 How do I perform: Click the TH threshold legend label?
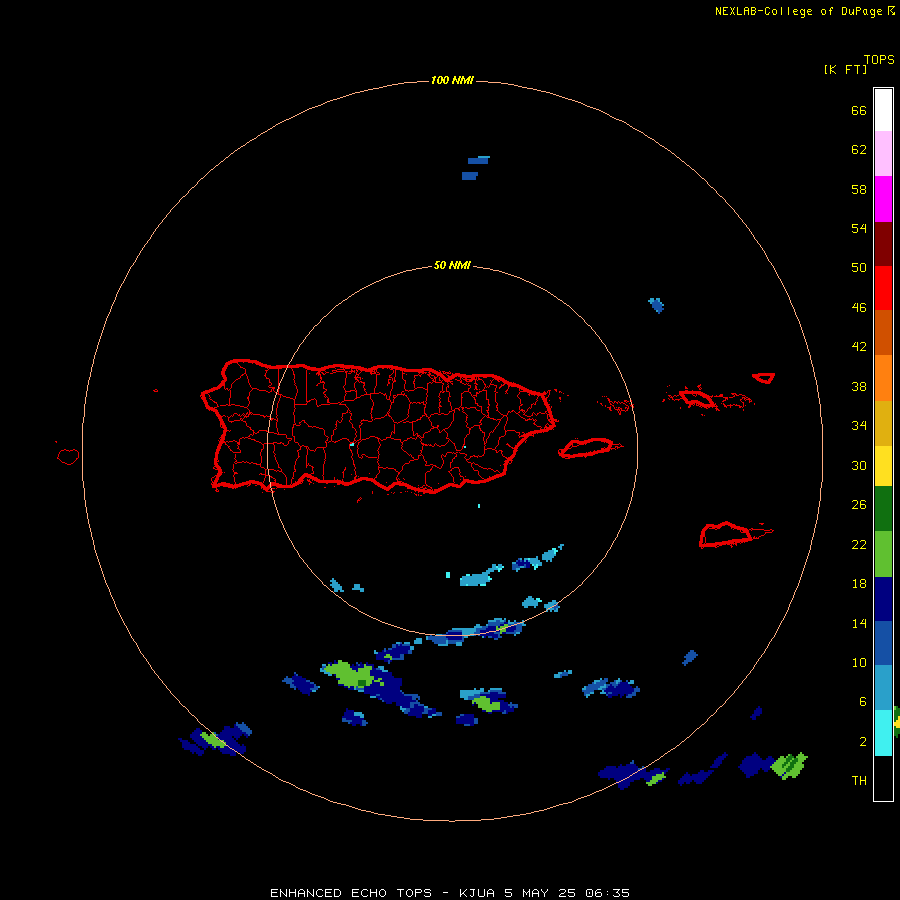pos(859,781)
